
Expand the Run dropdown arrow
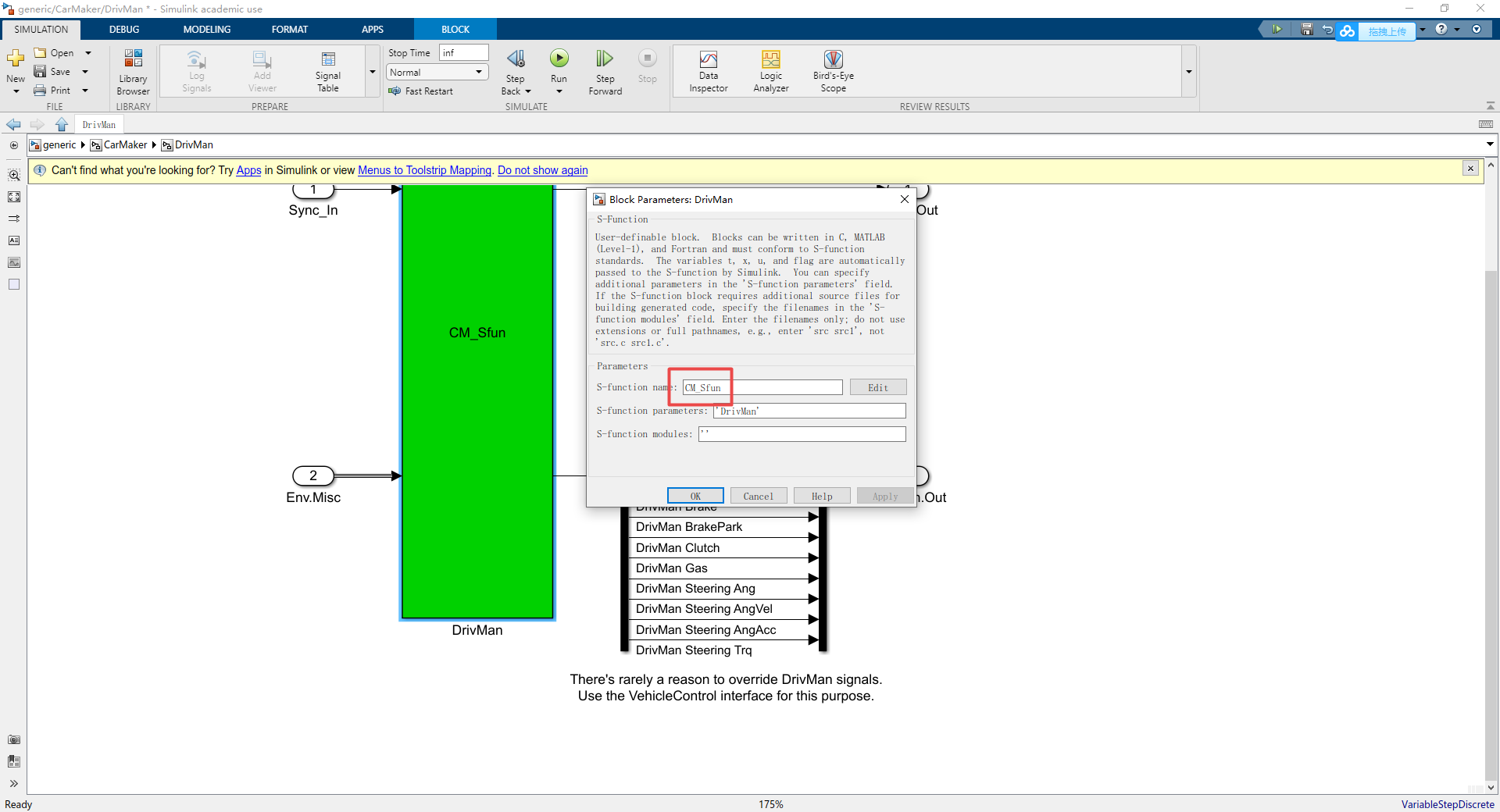point(559,91)
